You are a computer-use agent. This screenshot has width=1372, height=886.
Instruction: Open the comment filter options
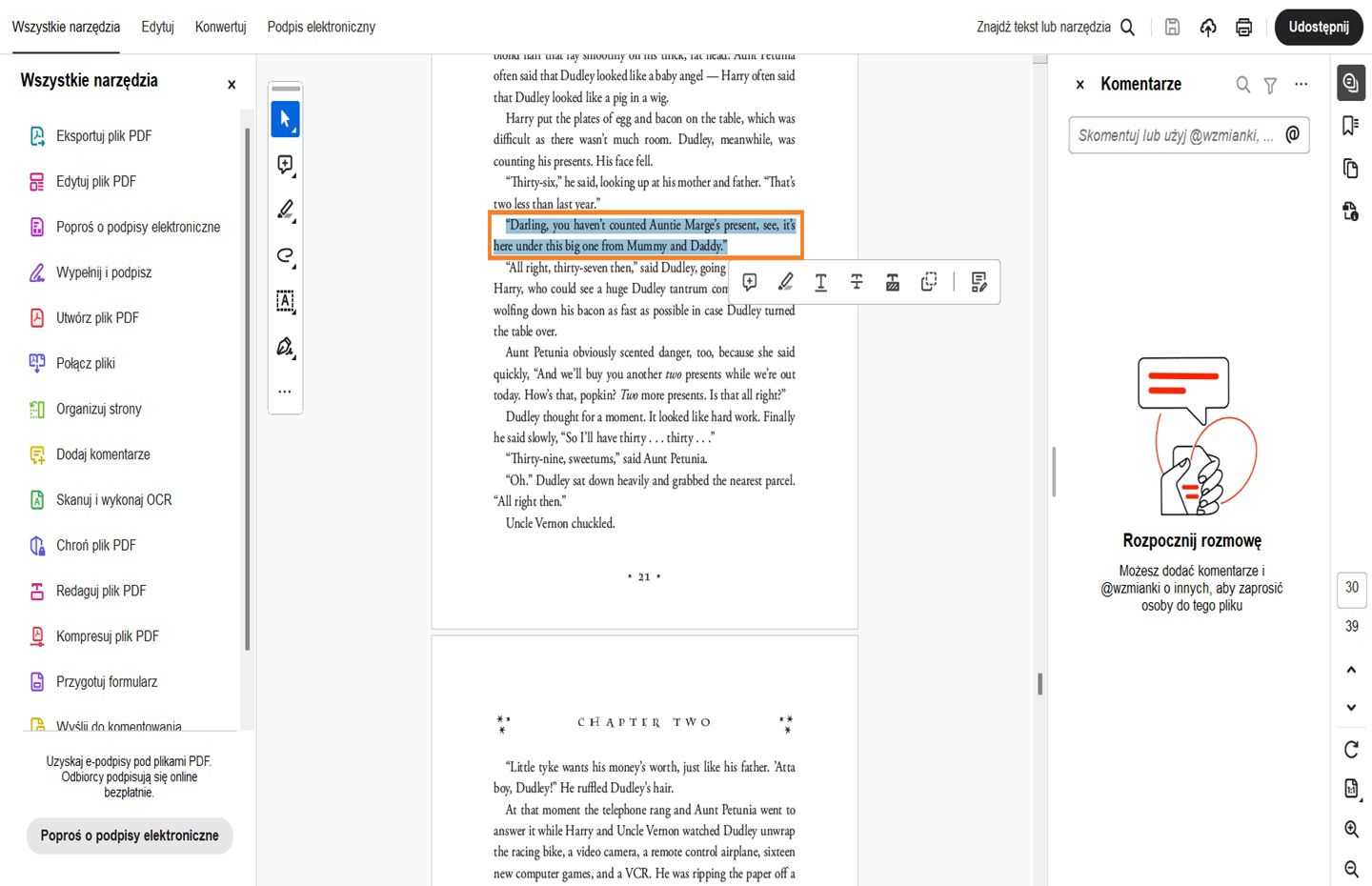coord(1270,85)
